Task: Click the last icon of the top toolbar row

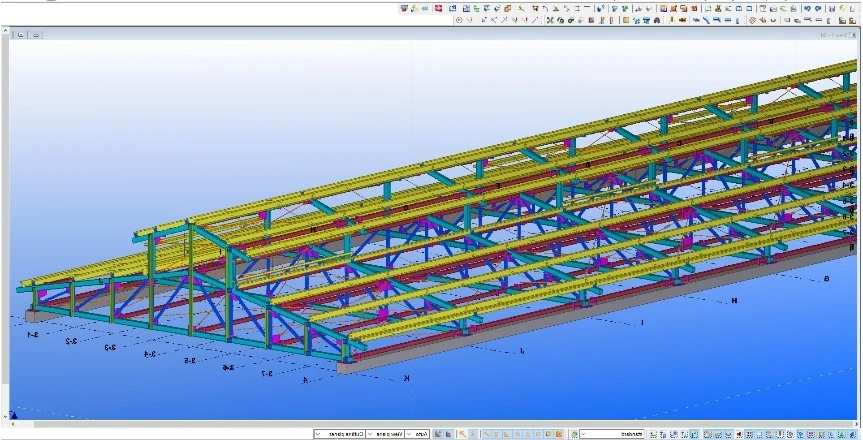Action: [x=856, y=8]
